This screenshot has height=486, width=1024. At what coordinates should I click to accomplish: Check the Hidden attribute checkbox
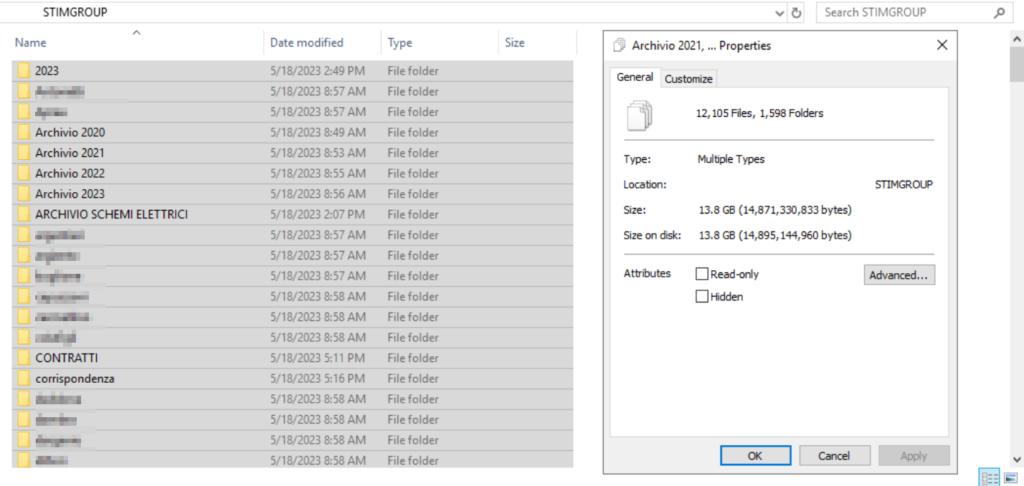pyautogui.click(x=702, y=297)
